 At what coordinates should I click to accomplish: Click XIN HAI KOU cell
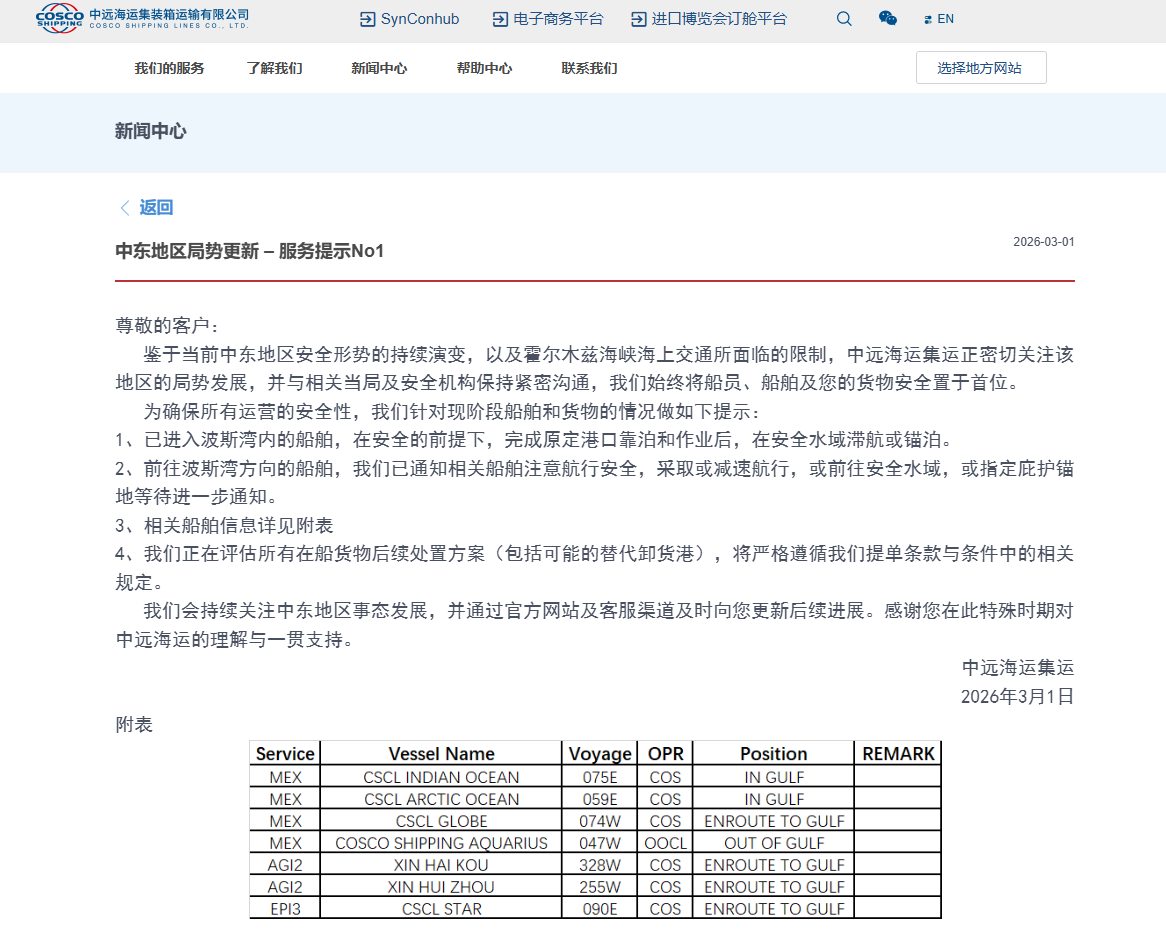pos(441,865)
